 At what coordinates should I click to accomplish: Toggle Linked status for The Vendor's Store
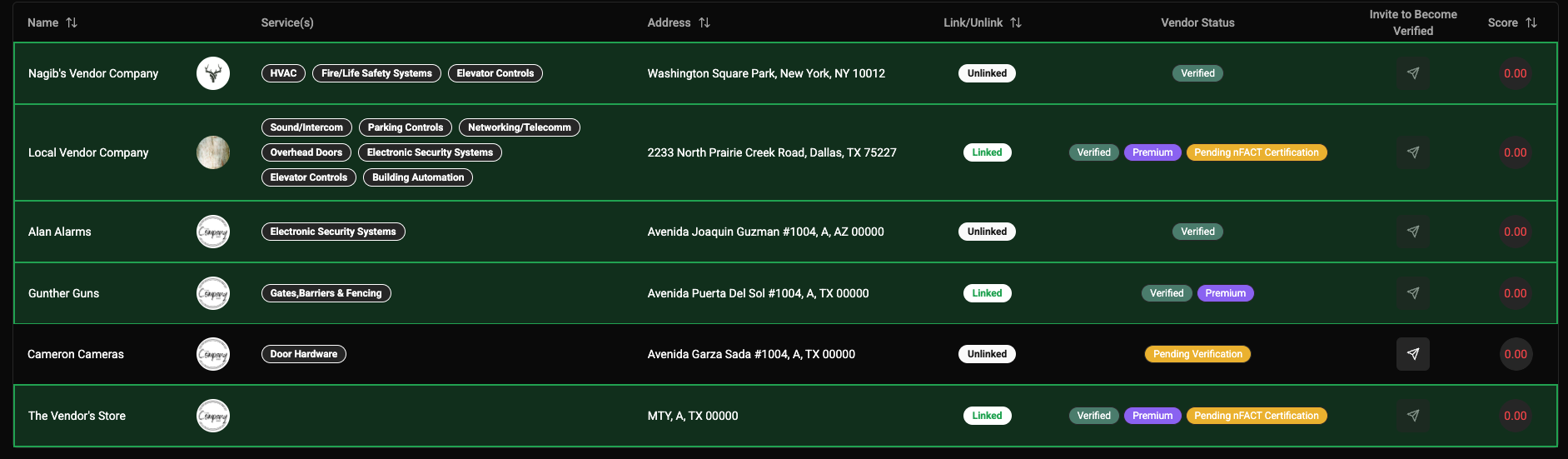tap(987, 416)
